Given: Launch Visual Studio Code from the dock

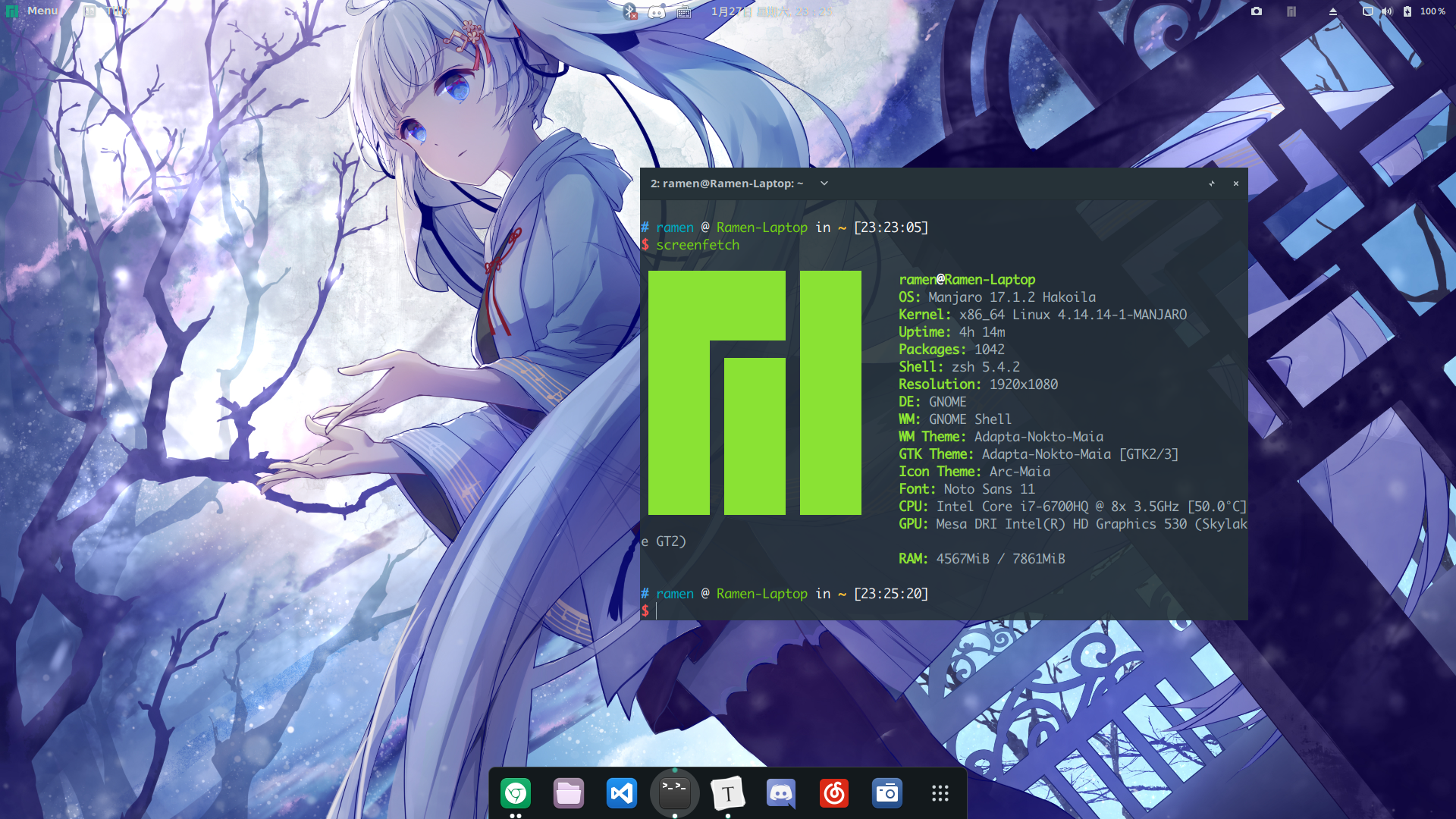Looking at the screenshot, I should coord(622,793).
